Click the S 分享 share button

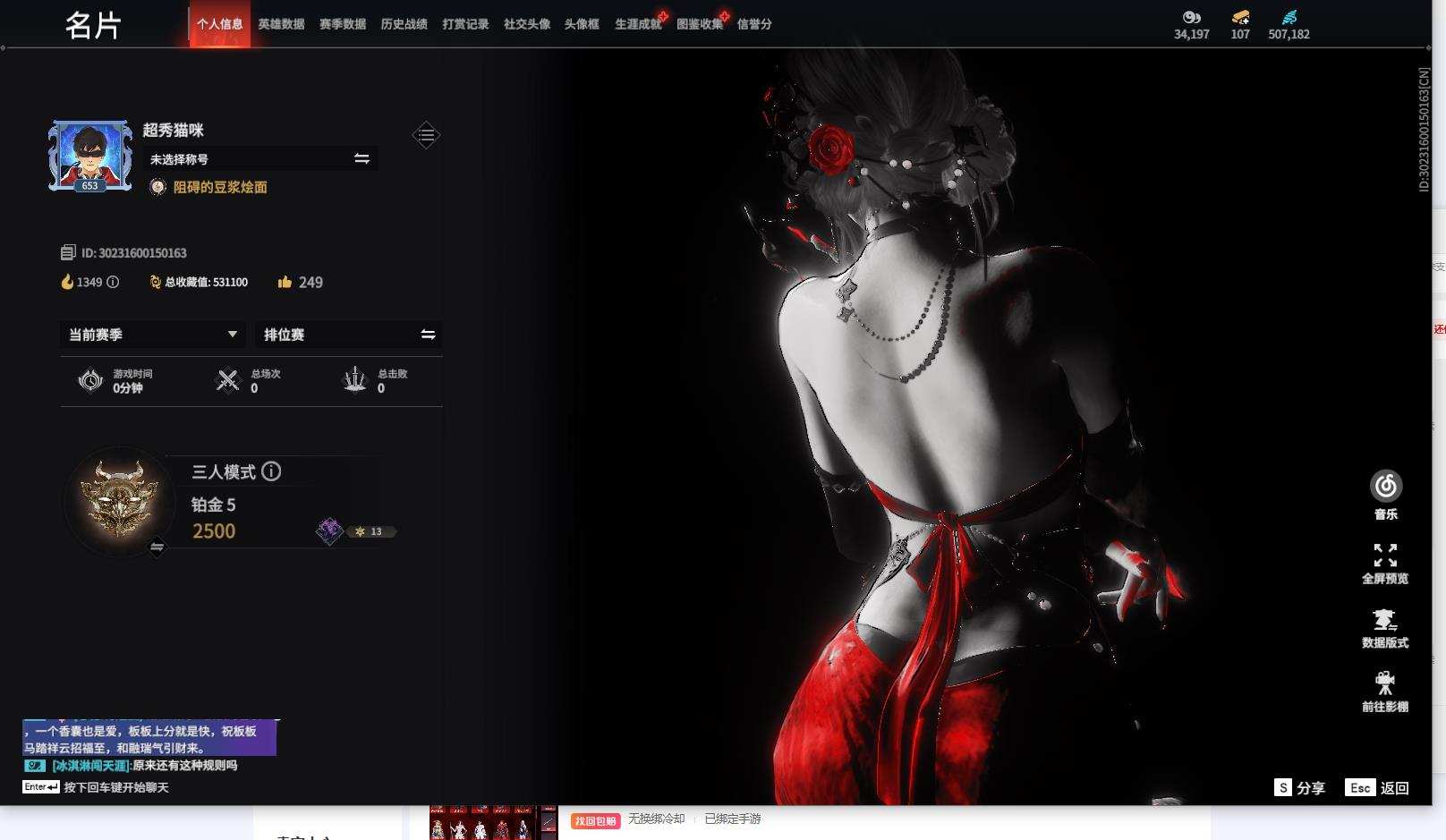(1299, 787)
